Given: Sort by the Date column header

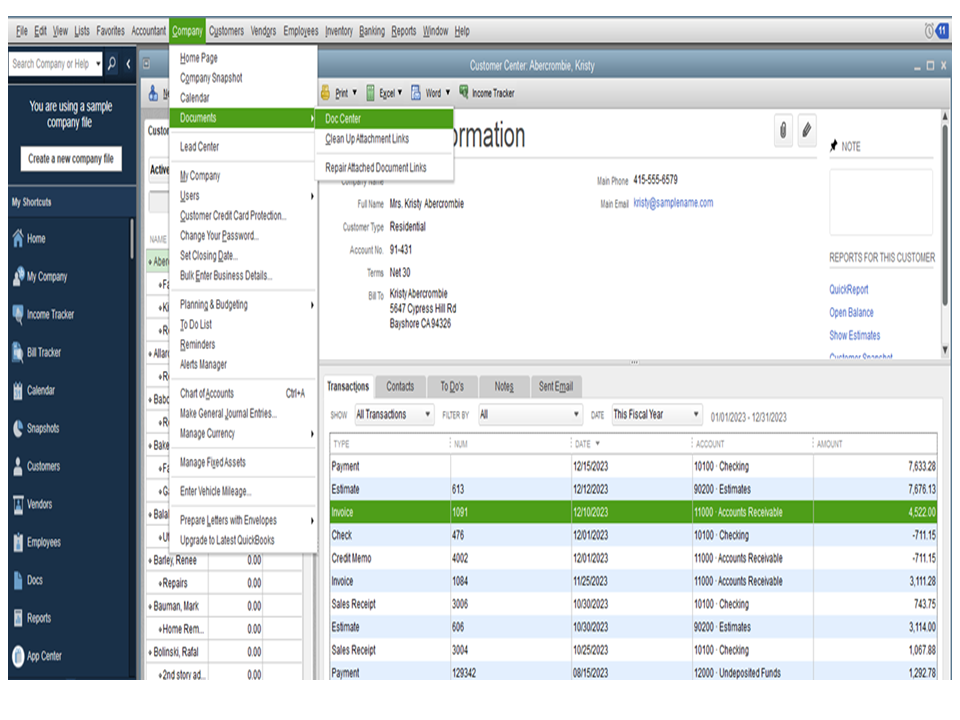Looking at the screenshot, I should pos(631,444).
